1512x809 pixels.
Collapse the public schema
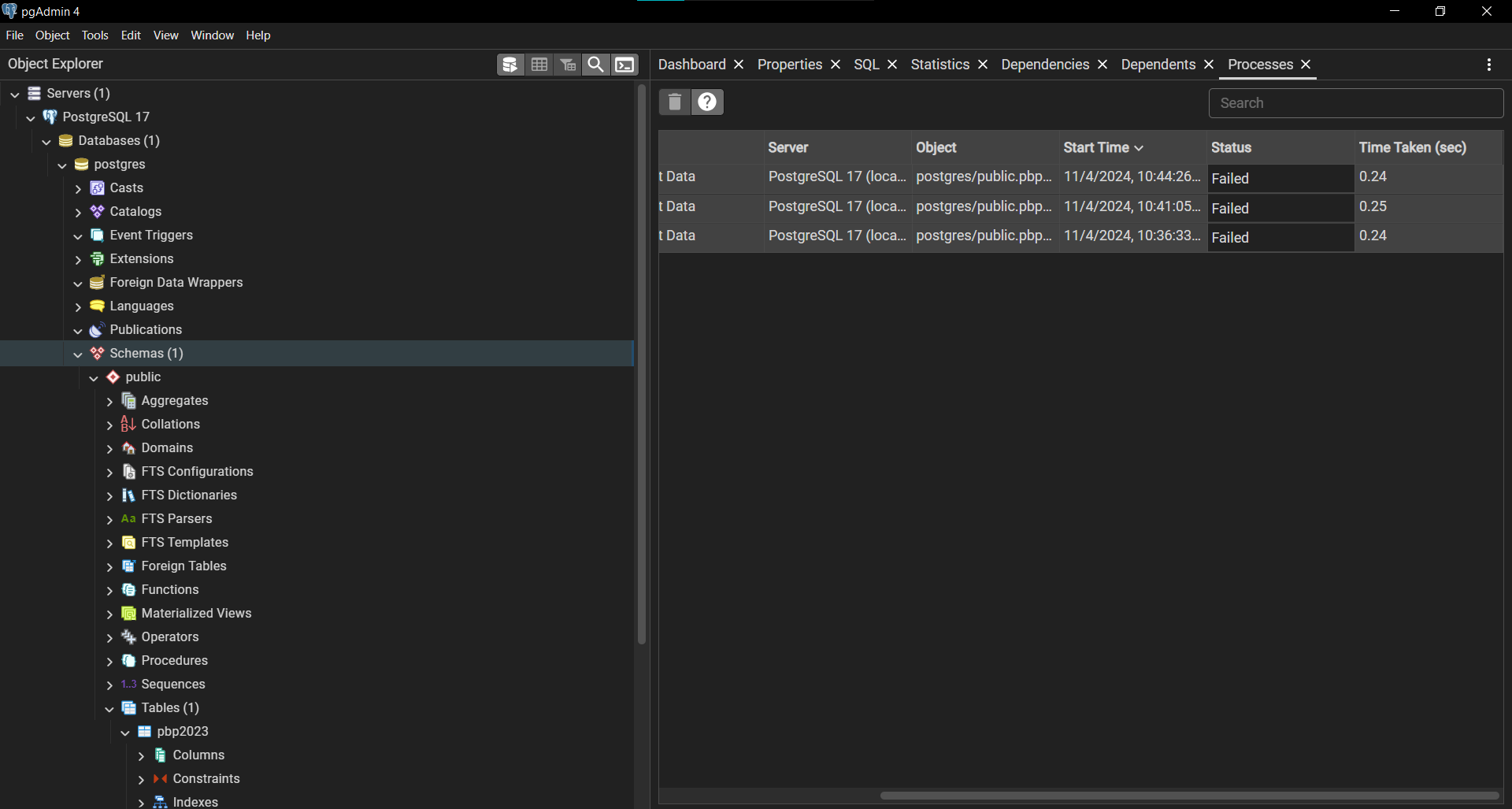point(94,377)
